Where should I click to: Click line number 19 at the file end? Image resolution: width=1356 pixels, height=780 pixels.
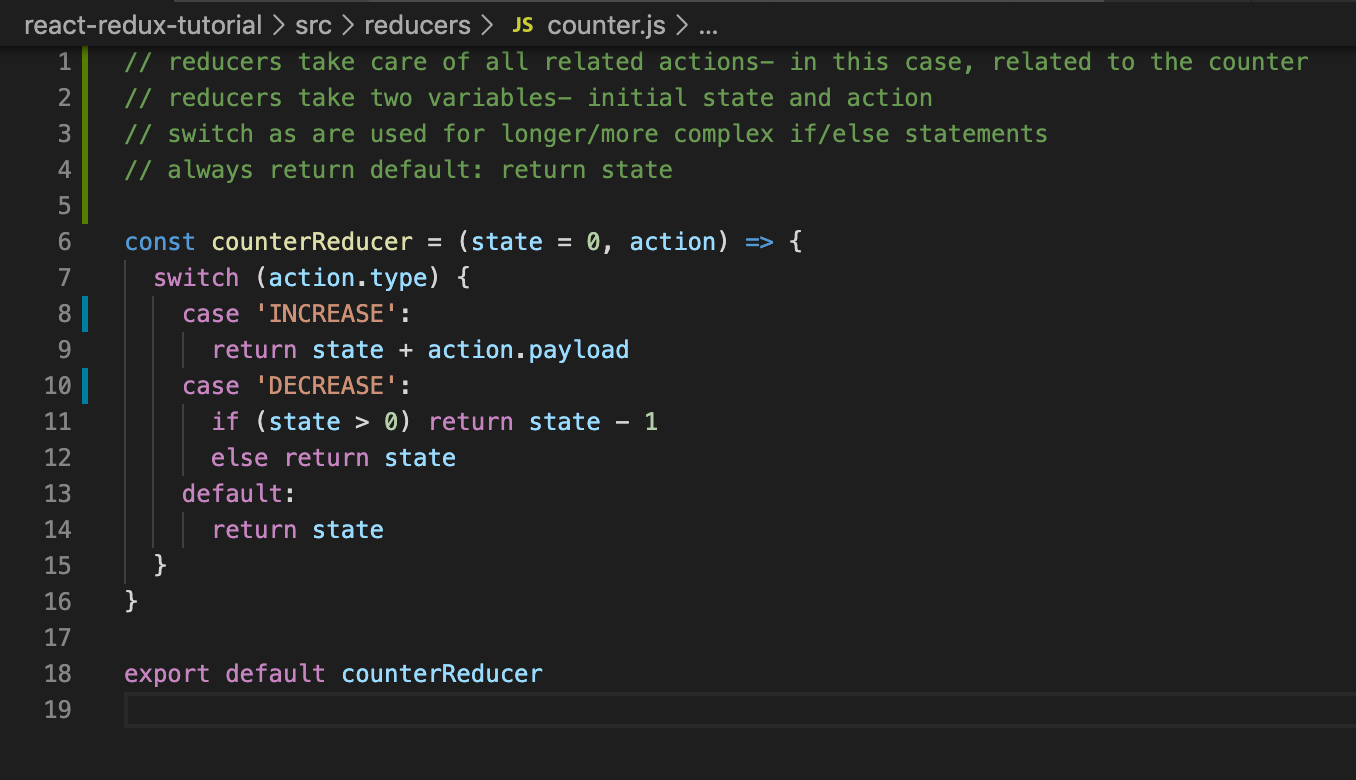coord(58,709)
